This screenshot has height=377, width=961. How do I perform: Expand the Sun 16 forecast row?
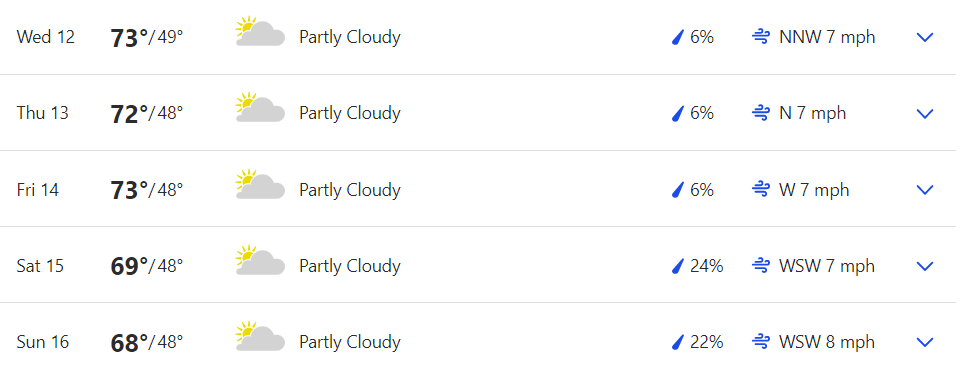[924, 342]
